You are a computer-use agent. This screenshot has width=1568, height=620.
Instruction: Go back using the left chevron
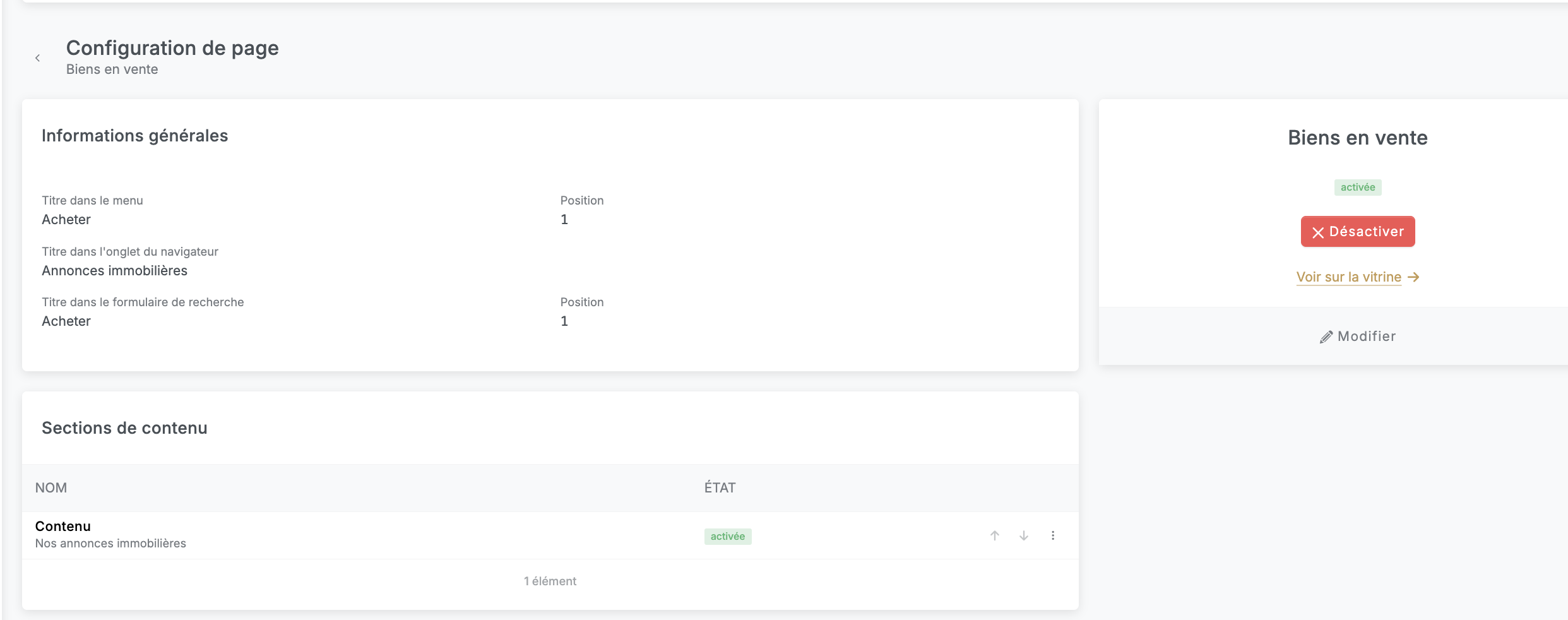(38, 58)
